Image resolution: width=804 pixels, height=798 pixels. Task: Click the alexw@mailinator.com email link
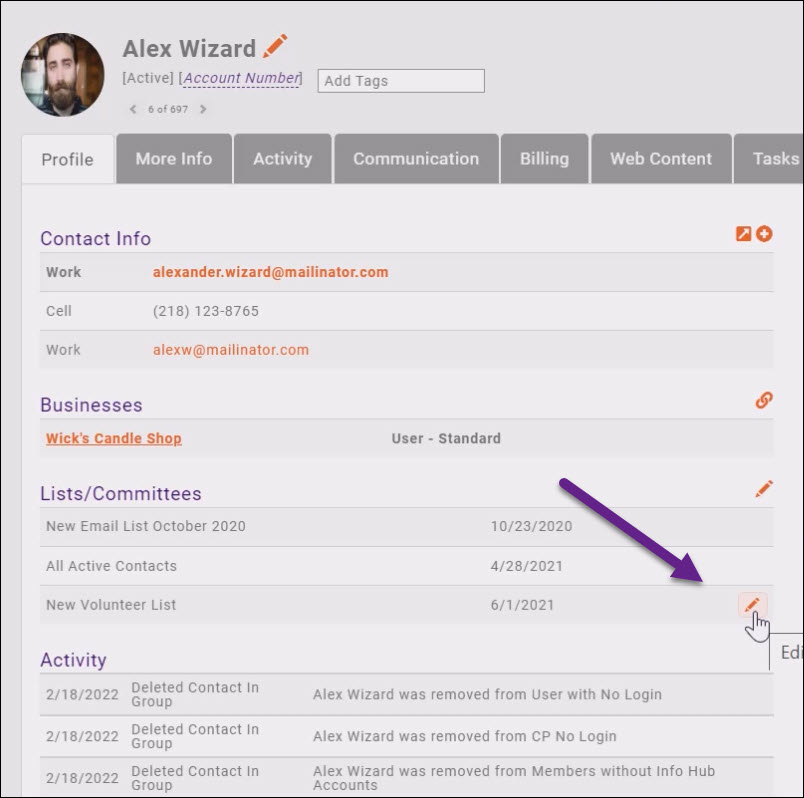coord(231,350)
